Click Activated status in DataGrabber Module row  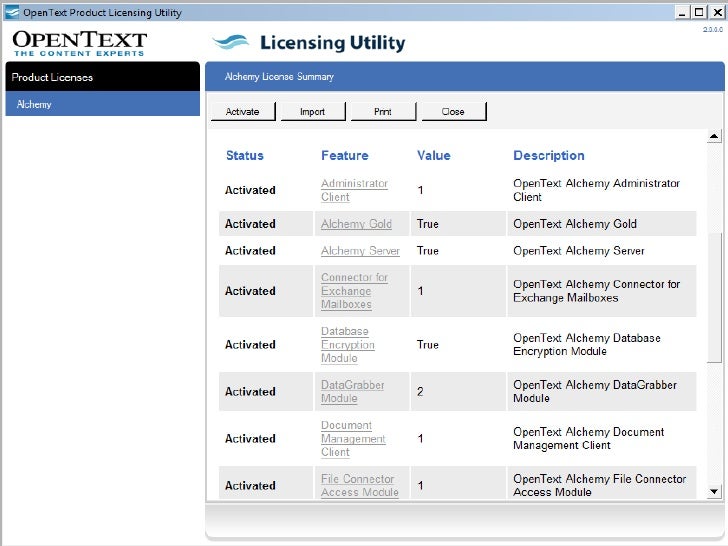250,391
